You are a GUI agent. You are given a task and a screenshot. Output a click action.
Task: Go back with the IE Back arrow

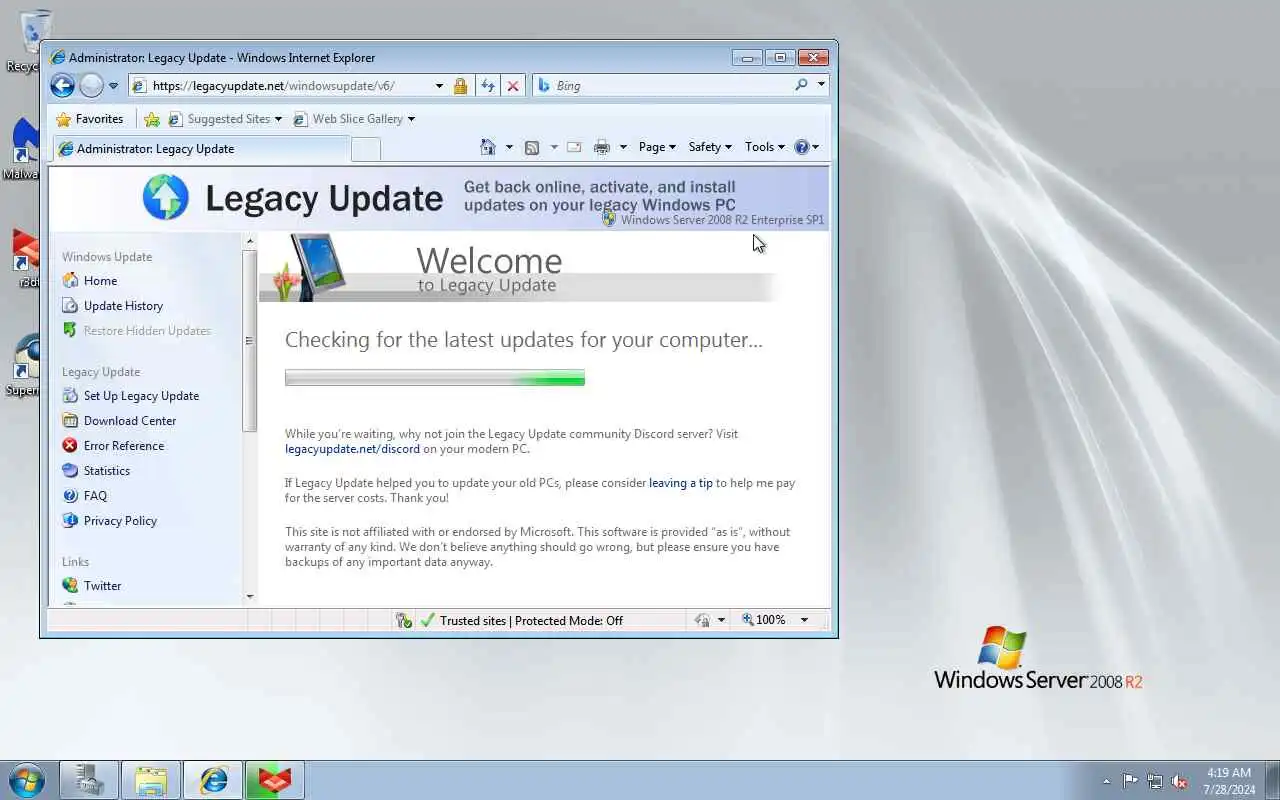pyautogui.click(x=62, y=86)
